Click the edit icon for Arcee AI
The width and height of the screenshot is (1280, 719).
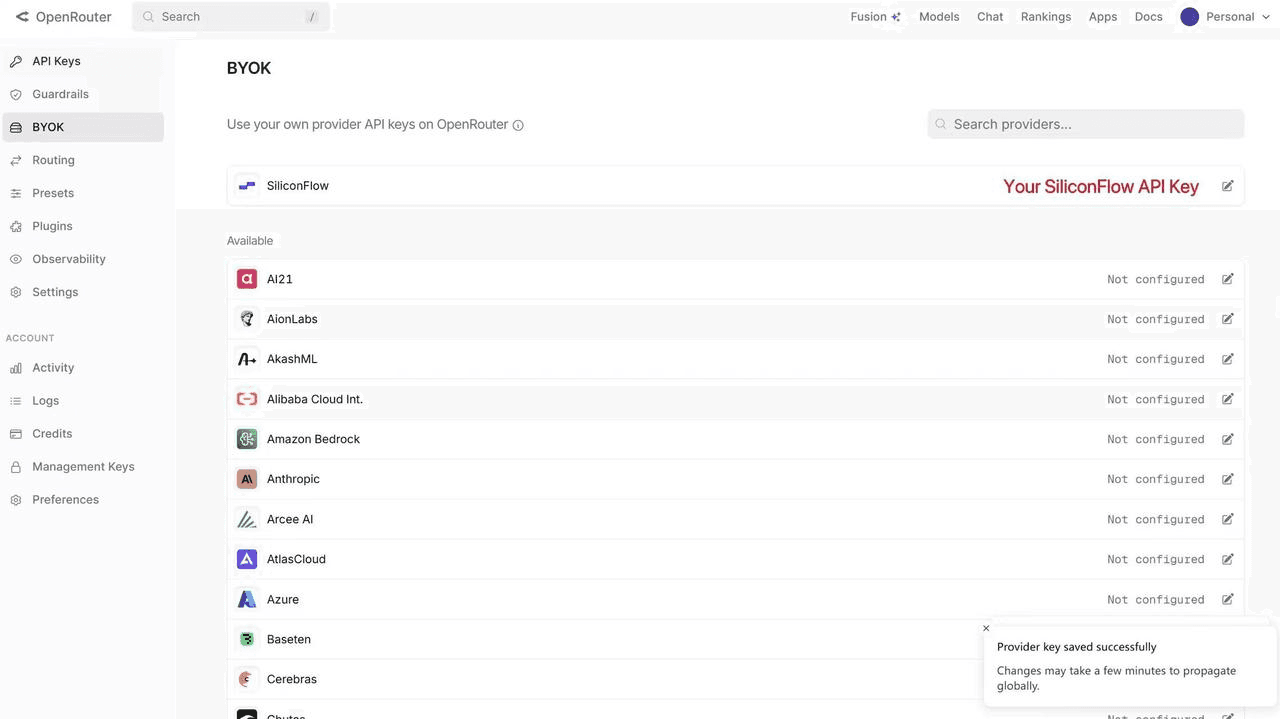(1228, 519)
